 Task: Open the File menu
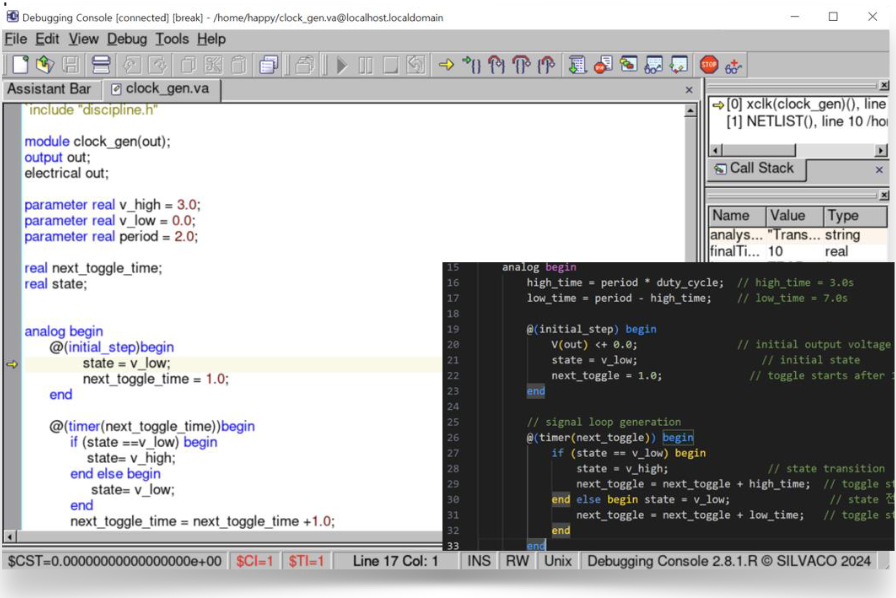click(x=15, y=39)
